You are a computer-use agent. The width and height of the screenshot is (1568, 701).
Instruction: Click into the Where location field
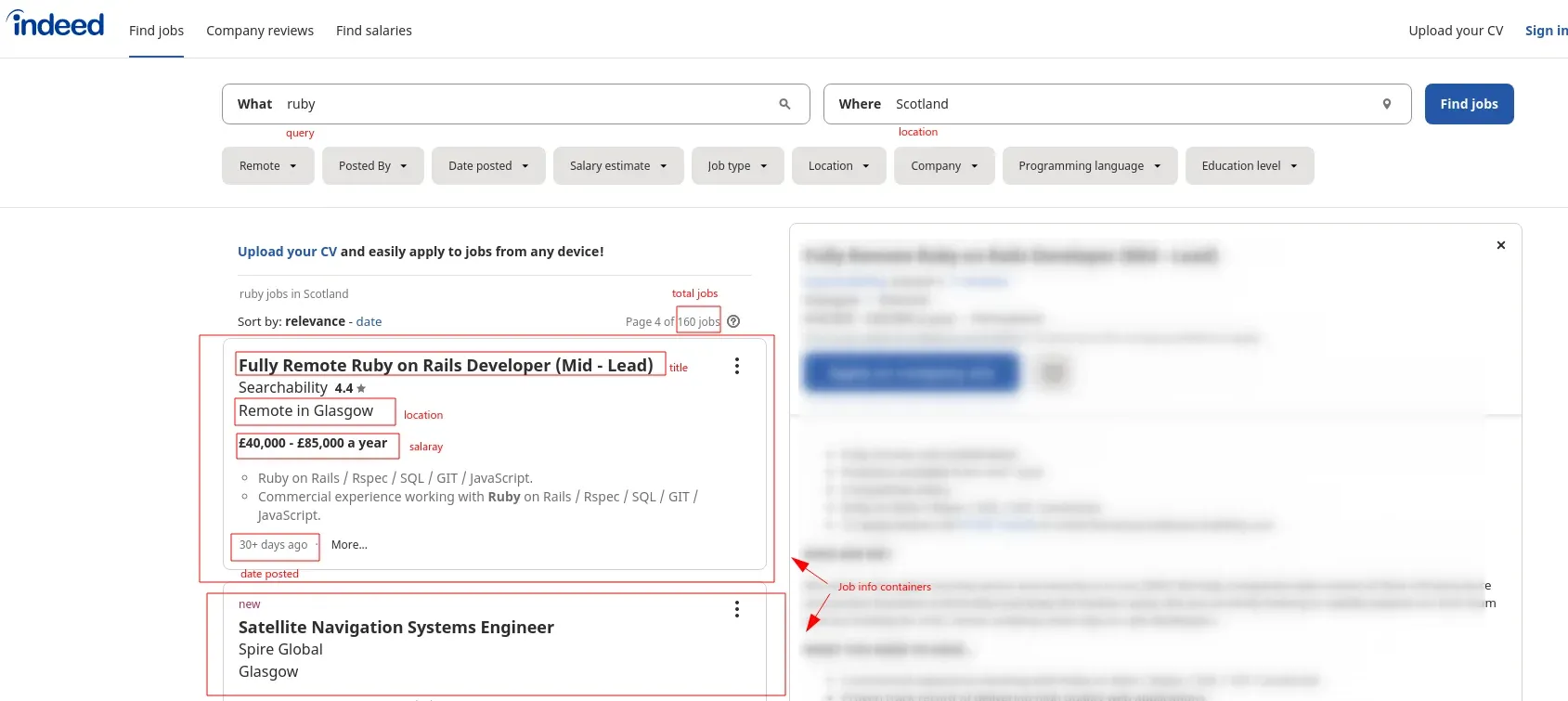point(1117,104)
